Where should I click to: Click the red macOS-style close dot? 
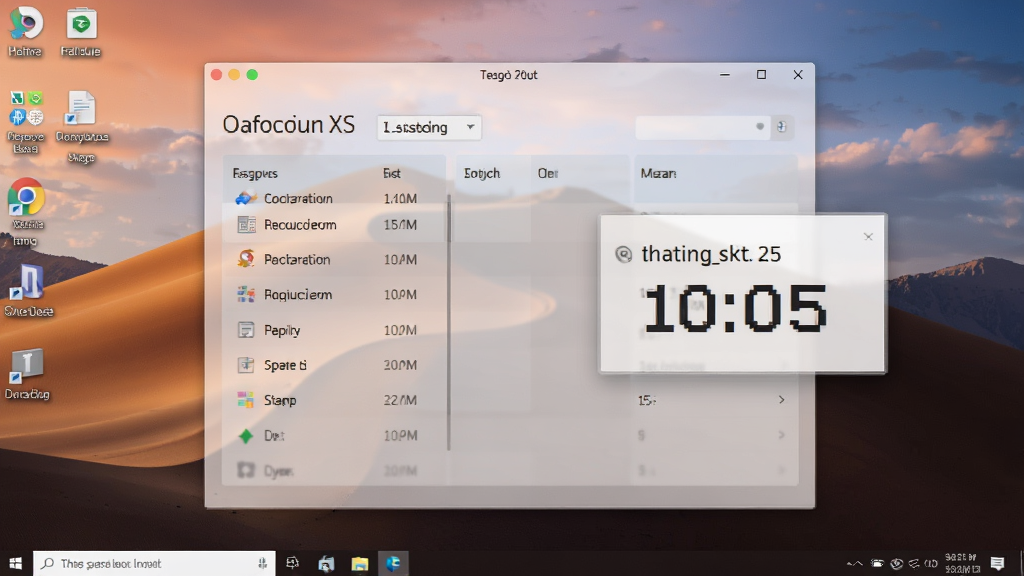click(217, 74)
